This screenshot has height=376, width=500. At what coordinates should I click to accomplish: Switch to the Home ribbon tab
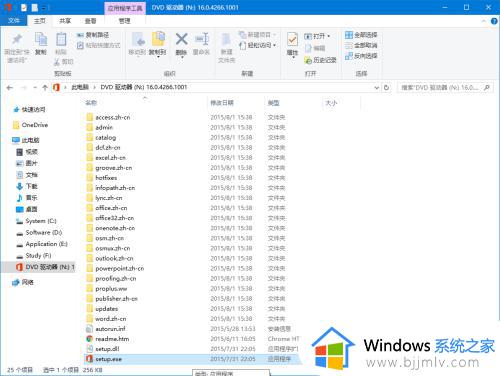click(40, 21)
